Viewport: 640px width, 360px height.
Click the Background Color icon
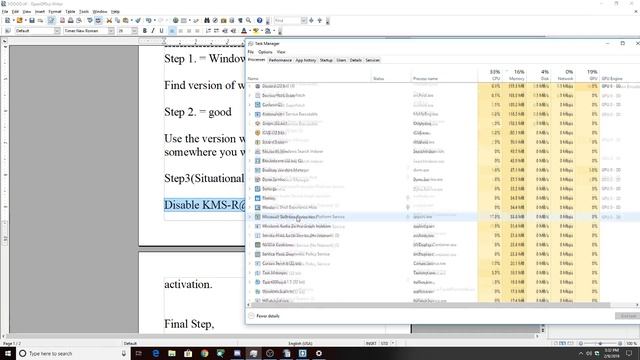(268, 31)
